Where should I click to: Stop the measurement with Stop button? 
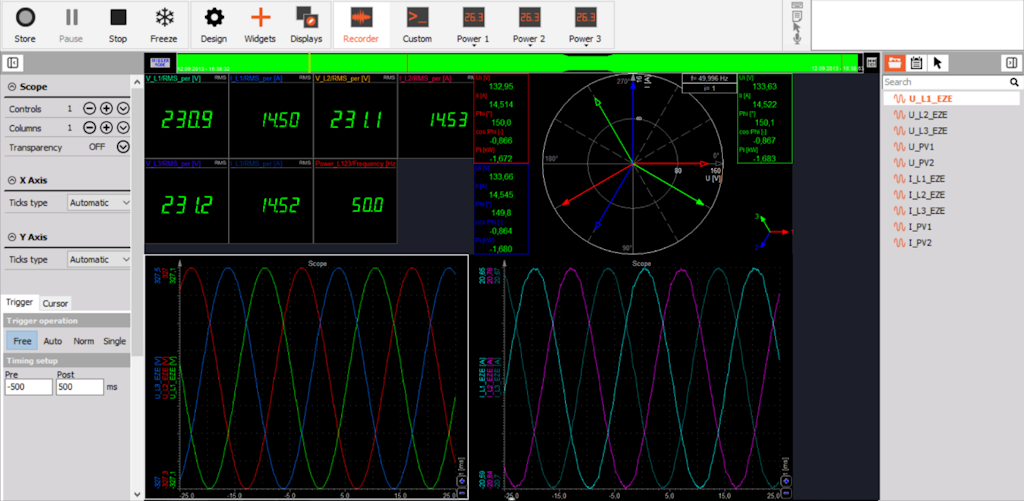click(x=118, y=25)
